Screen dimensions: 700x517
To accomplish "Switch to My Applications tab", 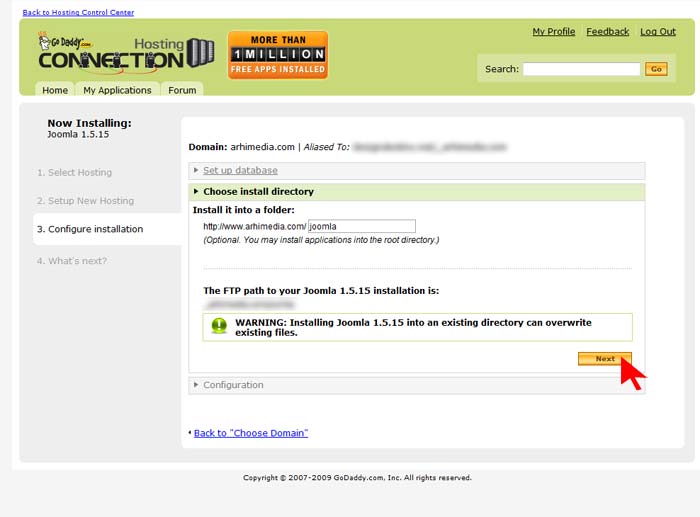I will point(117,90).
